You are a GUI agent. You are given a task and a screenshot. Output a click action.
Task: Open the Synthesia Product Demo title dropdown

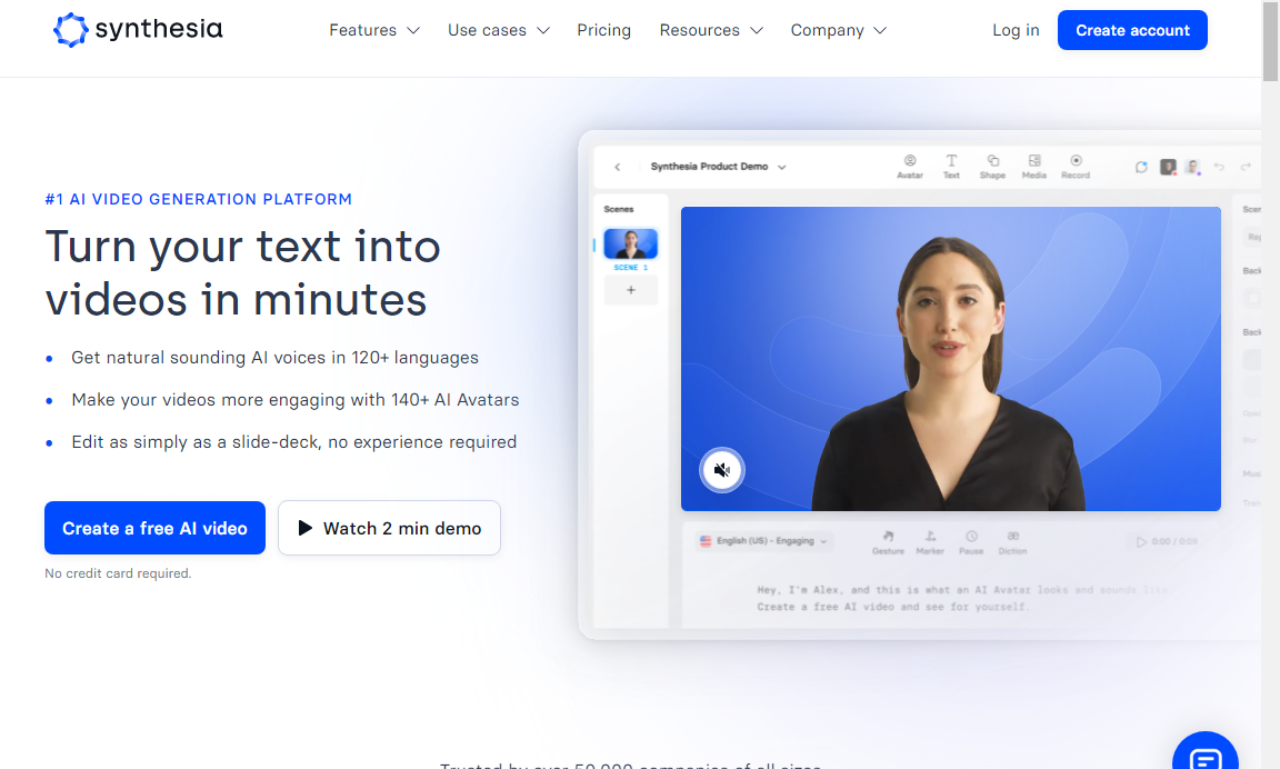pyautogui.click(x=719, y=167)
